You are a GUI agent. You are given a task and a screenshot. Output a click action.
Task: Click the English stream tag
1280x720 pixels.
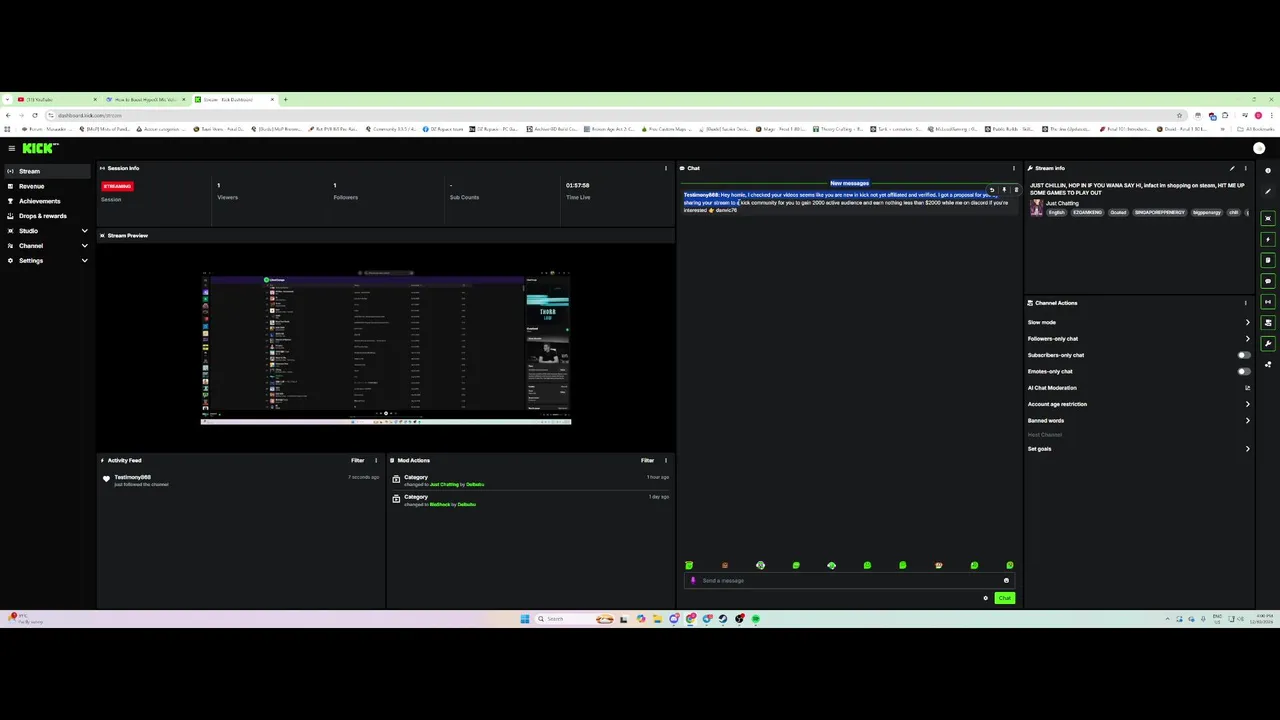point(1057,212)
